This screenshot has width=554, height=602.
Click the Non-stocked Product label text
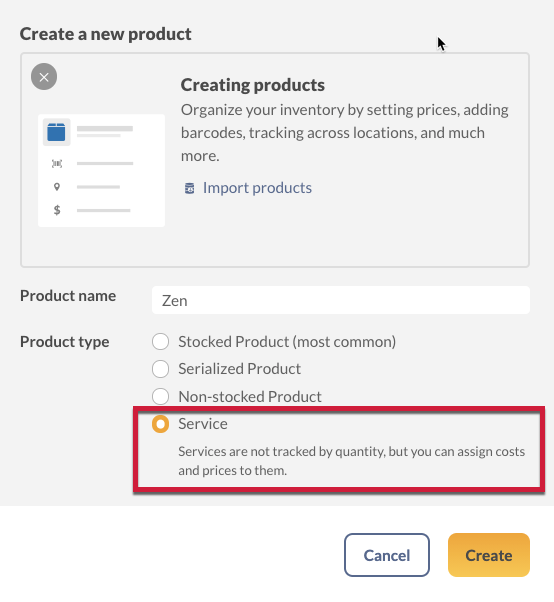coord(250,397)
